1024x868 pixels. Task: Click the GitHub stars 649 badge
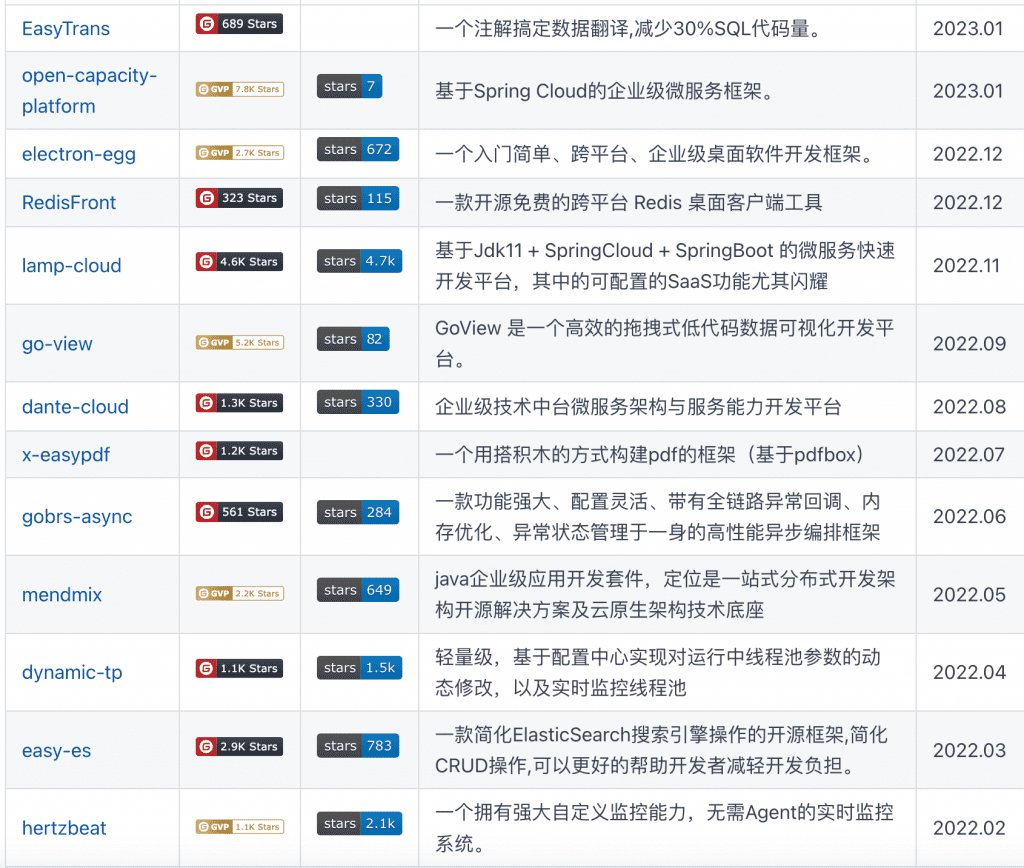pyautogui.click(x=358, y=590)
